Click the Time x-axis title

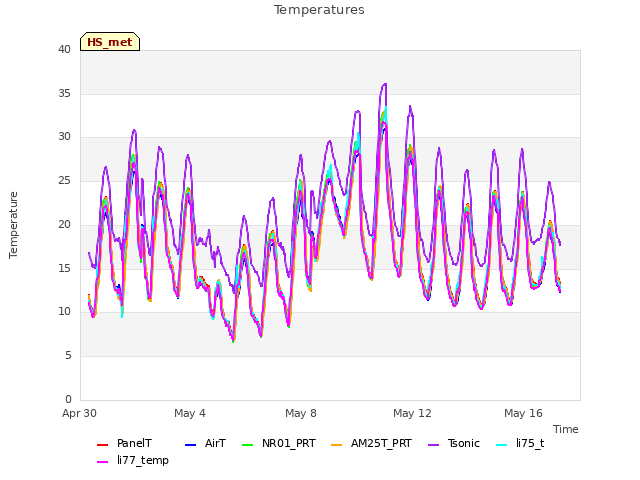[x=566, y=429]
